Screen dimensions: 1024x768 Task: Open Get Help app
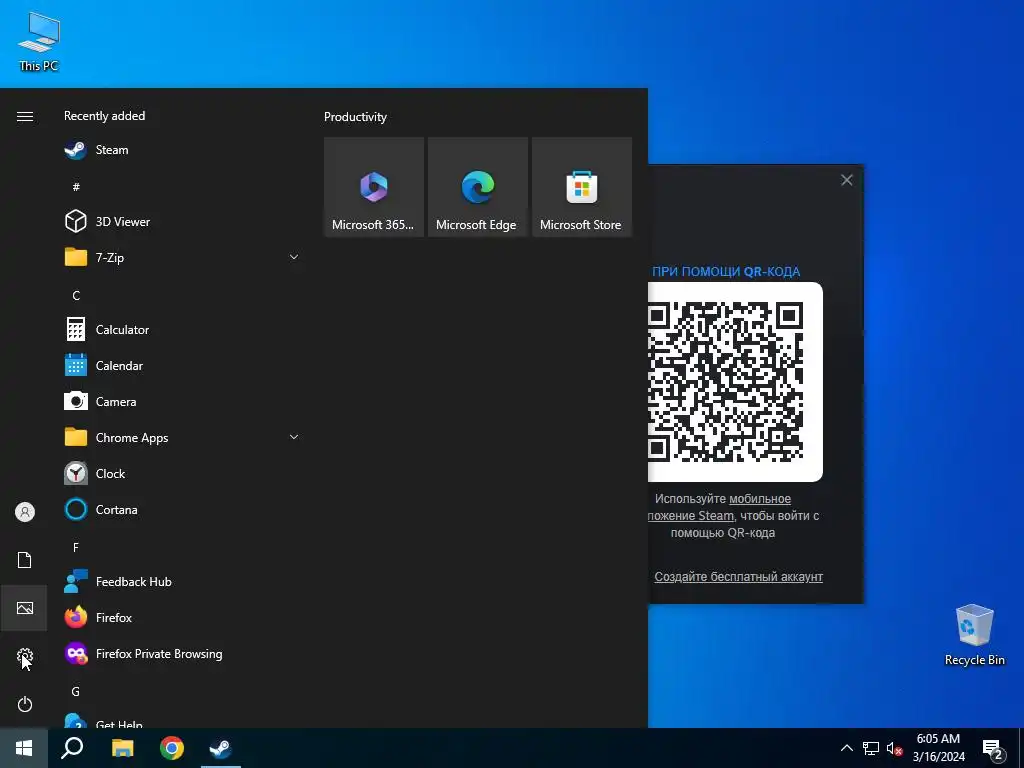pyautogui.click(x=183, y=721)
